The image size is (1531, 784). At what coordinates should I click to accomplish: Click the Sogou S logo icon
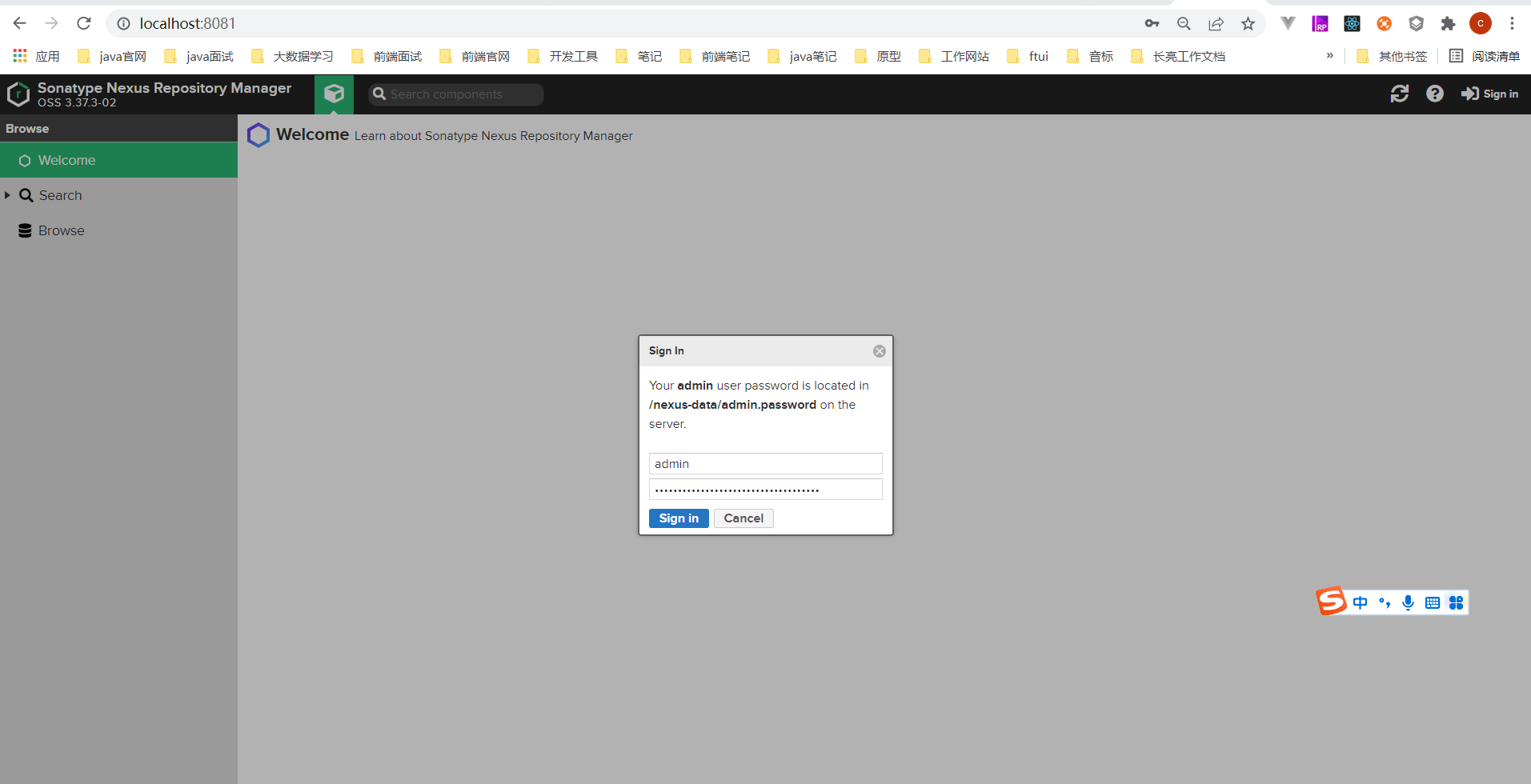click(x=1332, y=601)
